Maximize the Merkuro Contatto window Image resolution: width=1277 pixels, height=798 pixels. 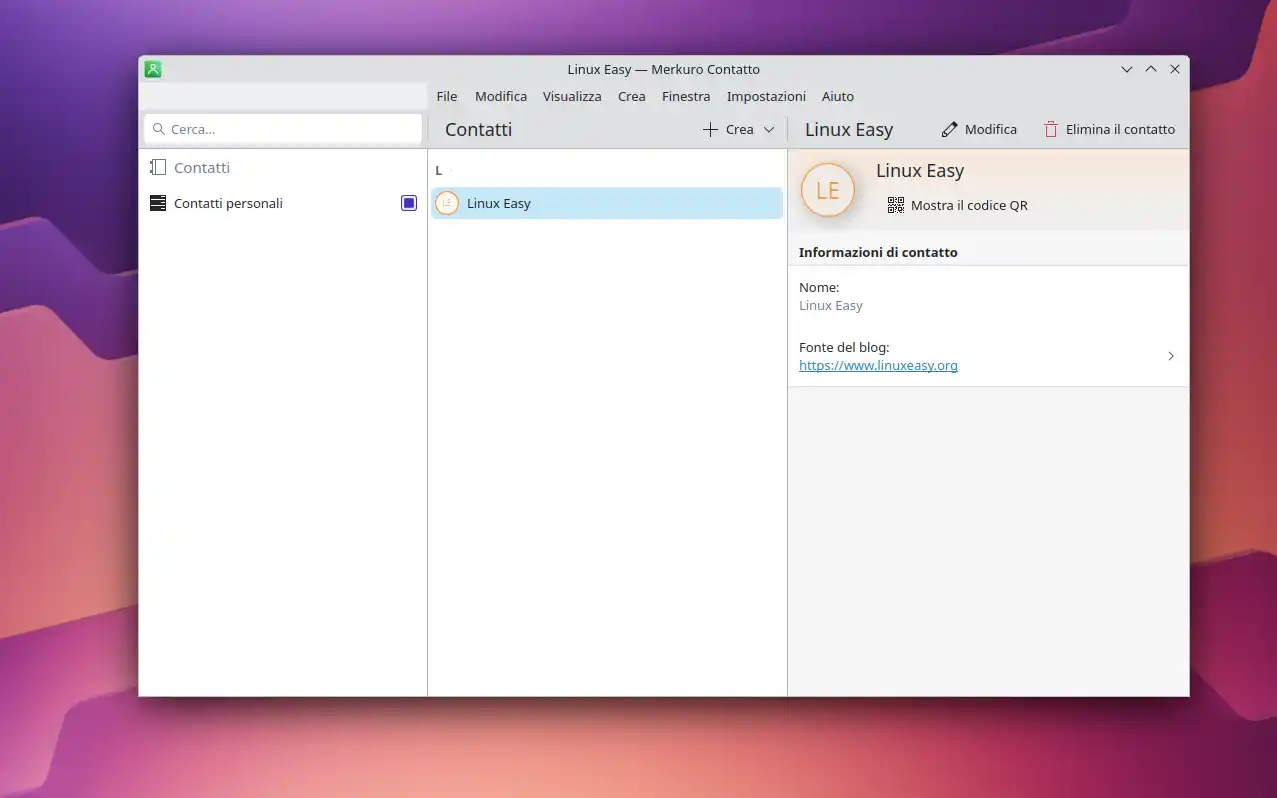1151,69
